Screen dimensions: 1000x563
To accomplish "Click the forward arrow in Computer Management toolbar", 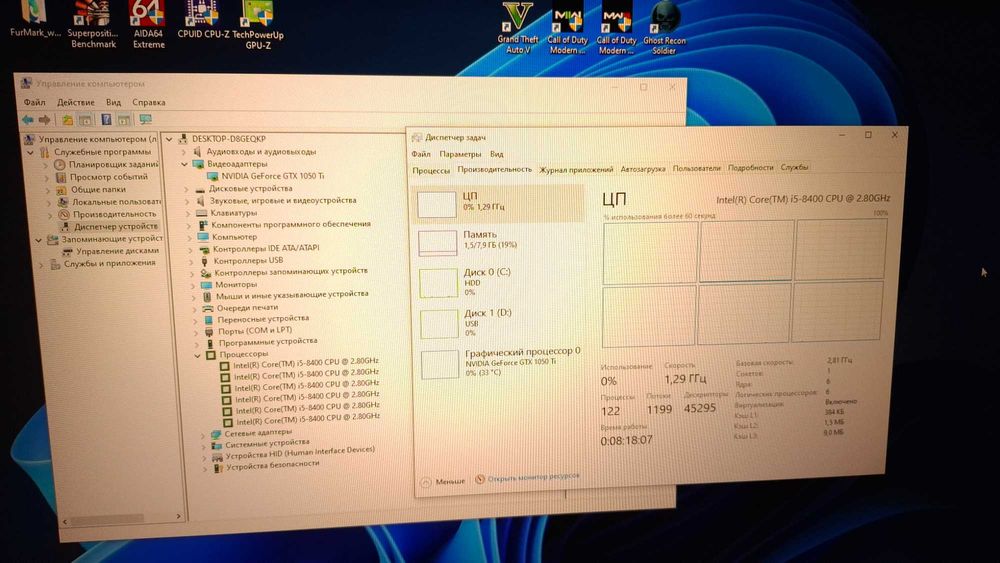I will (44, 119).
